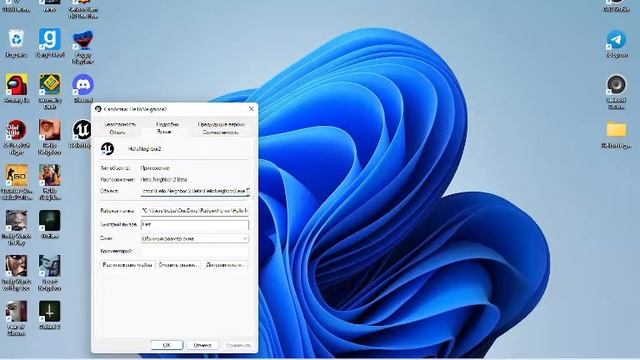Switch to the Совместимость tab
The height and width of the screenshot is (360, 640).
pyautogui.click(x=221, y=132)
